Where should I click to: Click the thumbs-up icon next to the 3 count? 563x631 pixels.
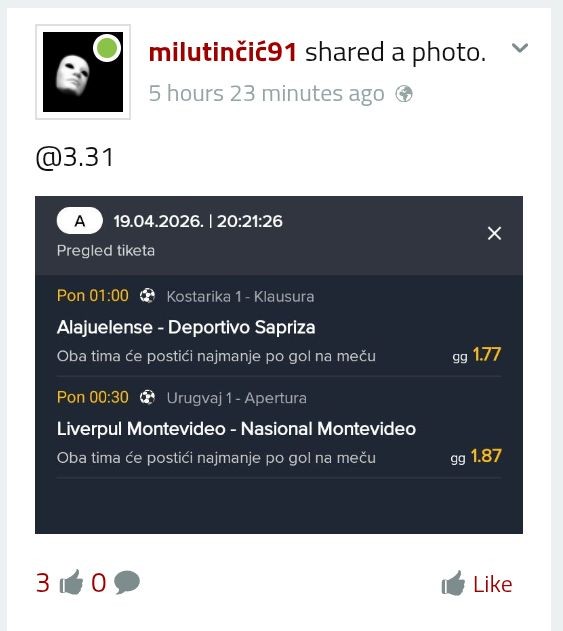click(71, 582)
